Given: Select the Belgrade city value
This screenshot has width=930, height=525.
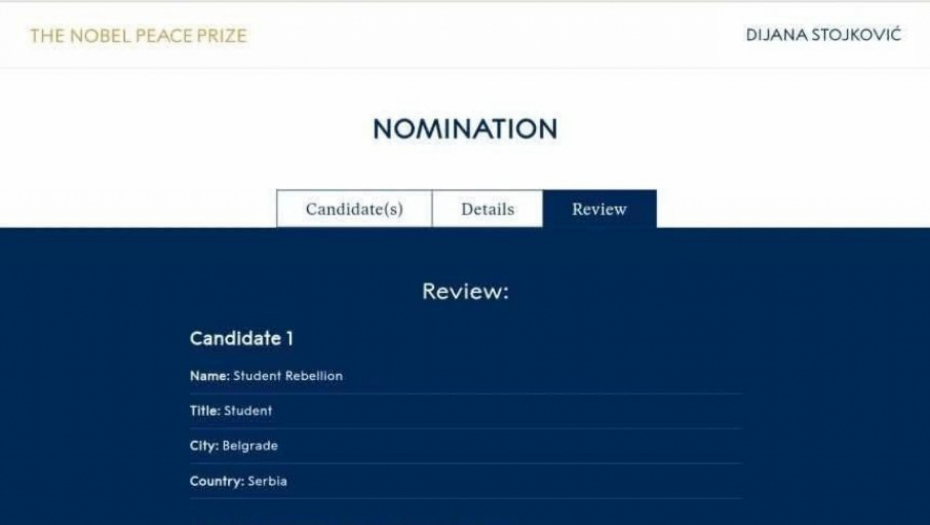Looking at the screenshot, I should 250,446.
